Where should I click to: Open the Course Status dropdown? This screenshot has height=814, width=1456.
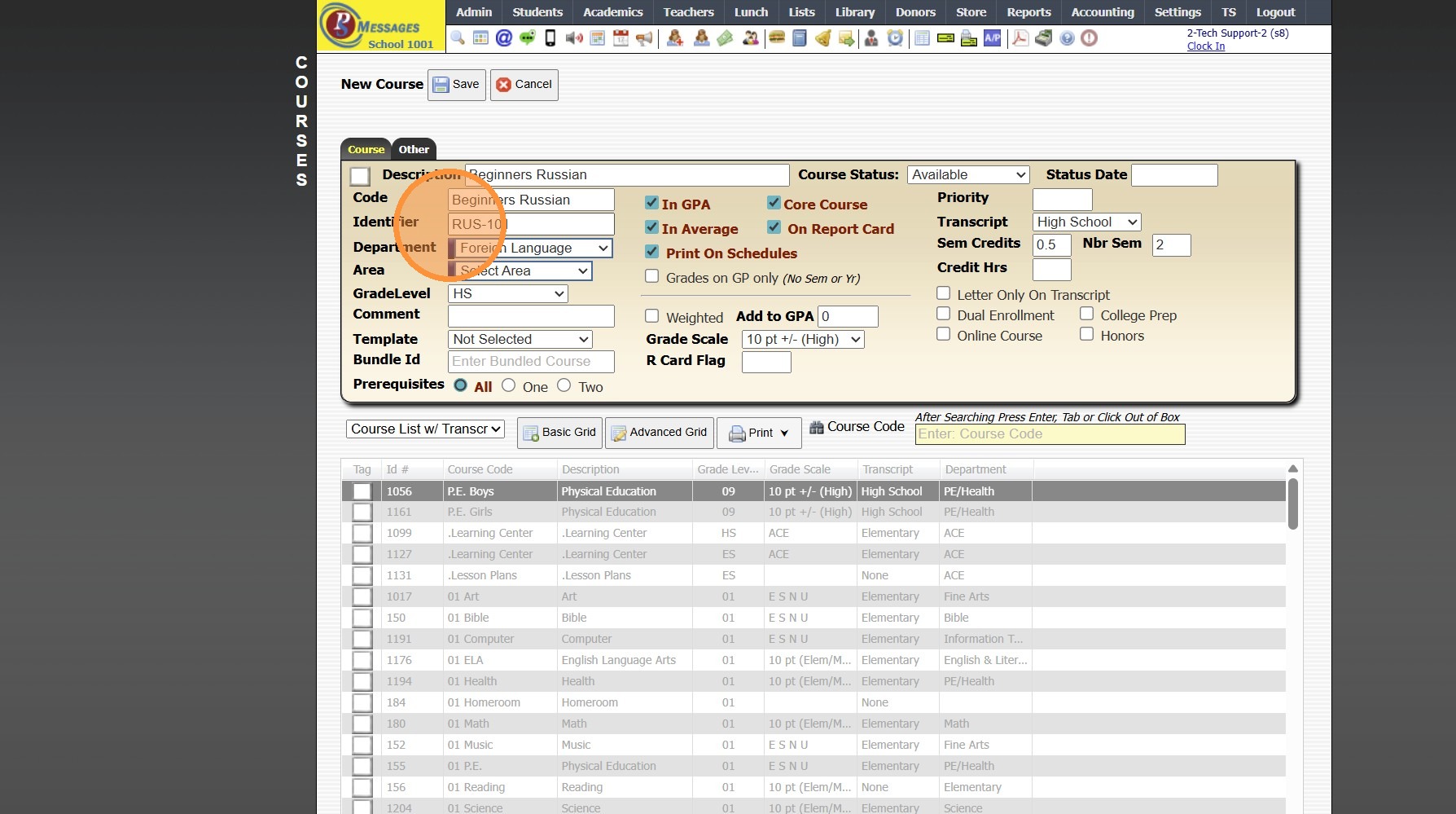click(968, 174)
